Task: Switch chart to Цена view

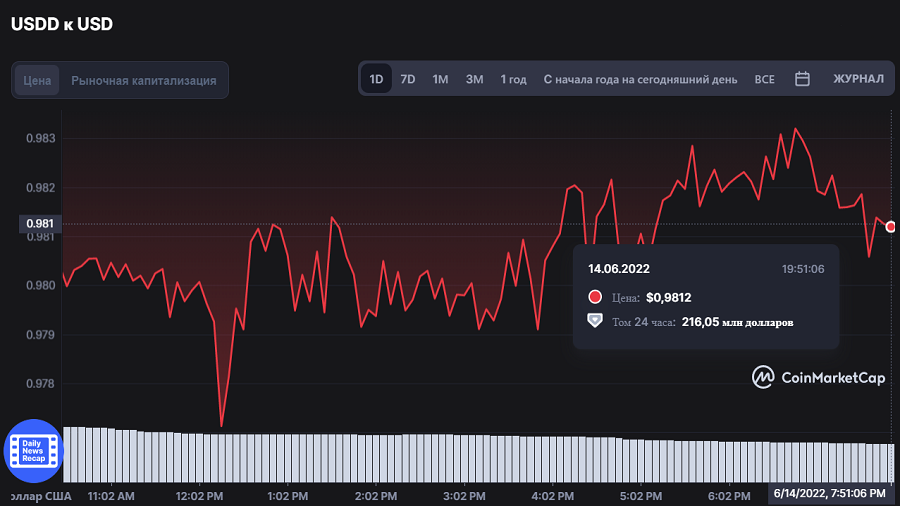Action: 37,80
